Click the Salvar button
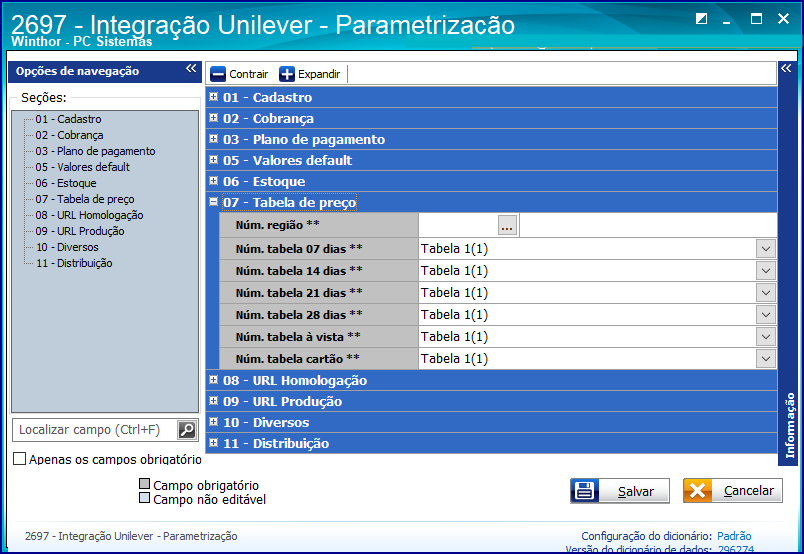 [x=620, y=491]
